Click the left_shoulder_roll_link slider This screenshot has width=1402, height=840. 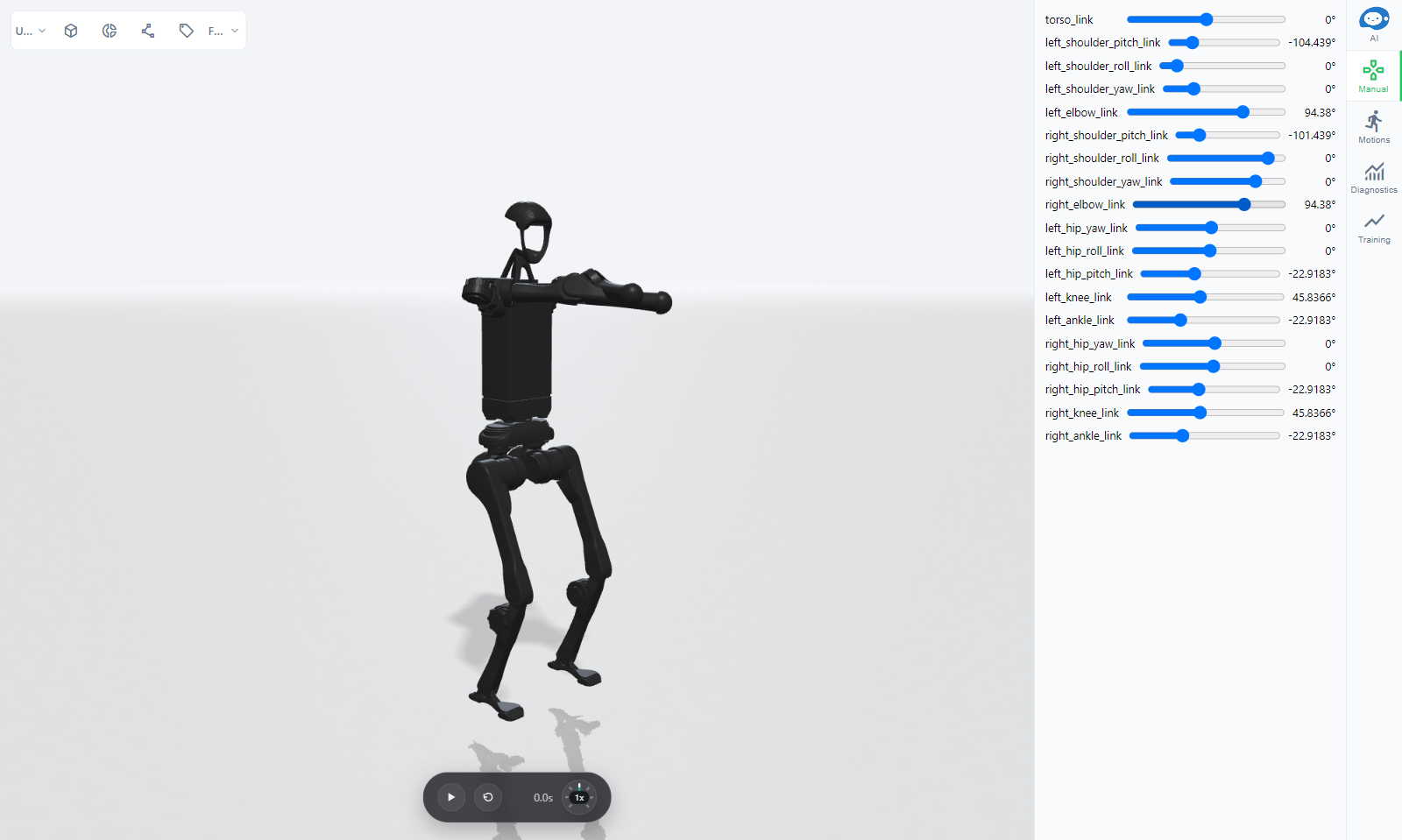pyautogui.click(x=1222, y=66)
